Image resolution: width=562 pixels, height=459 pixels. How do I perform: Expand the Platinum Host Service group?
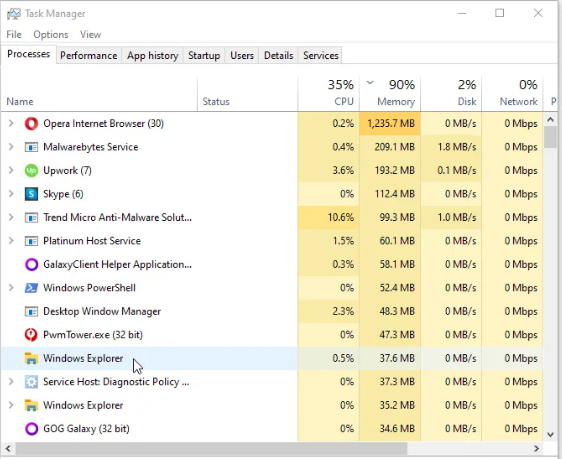(11, 241)
